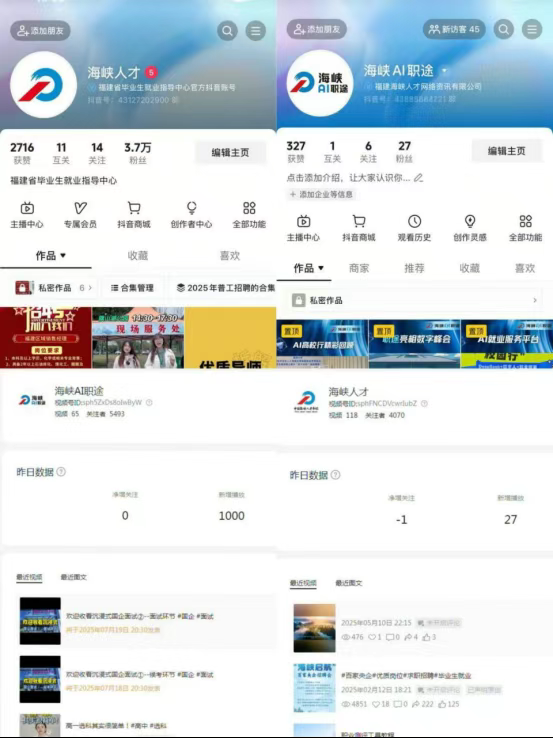Tap the red notification badge 5

(151, 72)
